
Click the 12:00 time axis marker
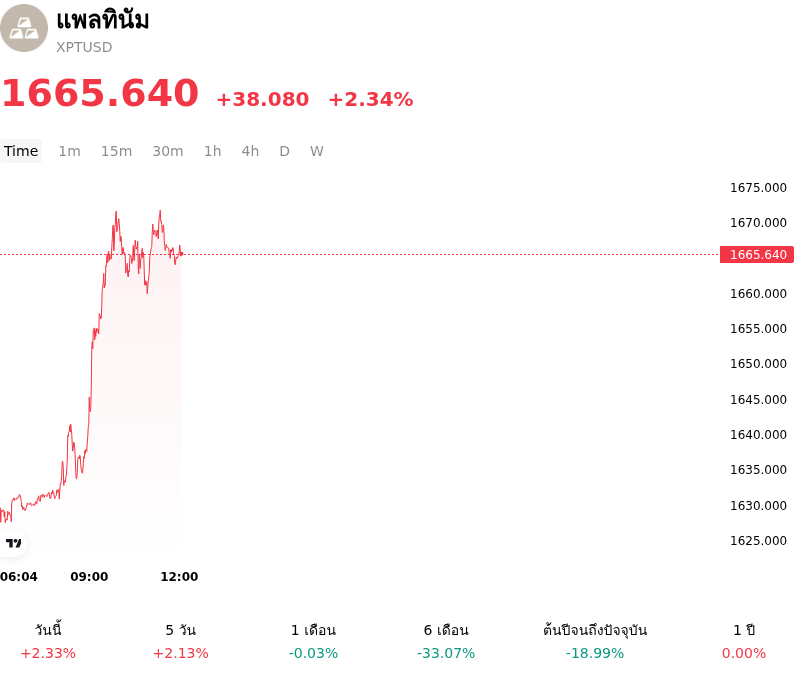179,577
